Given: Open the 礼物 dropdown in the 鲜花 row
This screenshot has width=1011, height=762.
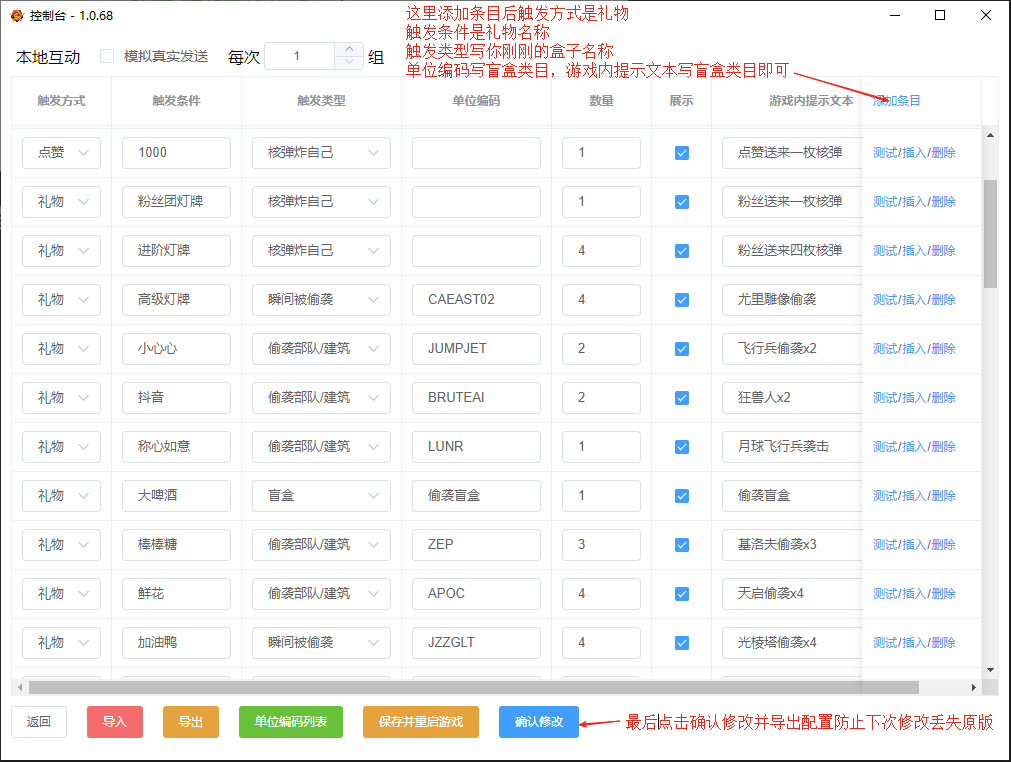Looking at the screenshot, I should click(60, 593).
